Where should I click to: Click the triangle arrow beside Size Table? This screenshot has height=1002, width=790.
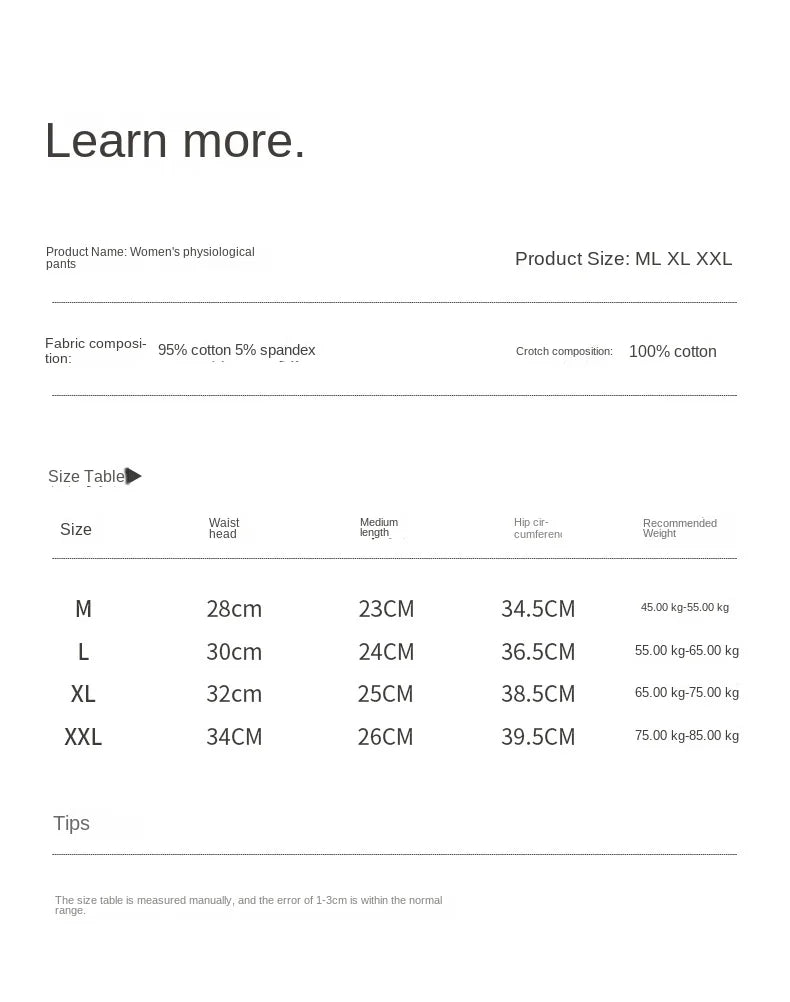[134, 476]
